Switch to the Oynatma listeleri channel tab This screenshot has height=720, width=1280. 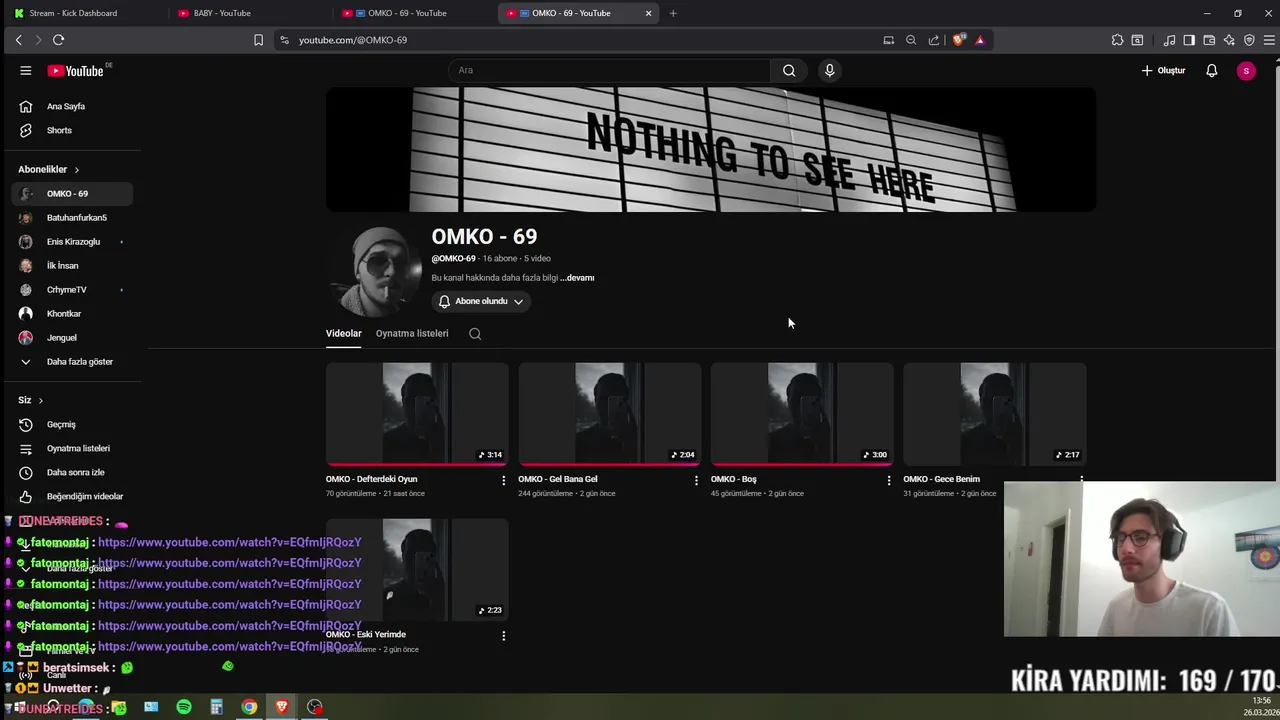coord(412,333)
